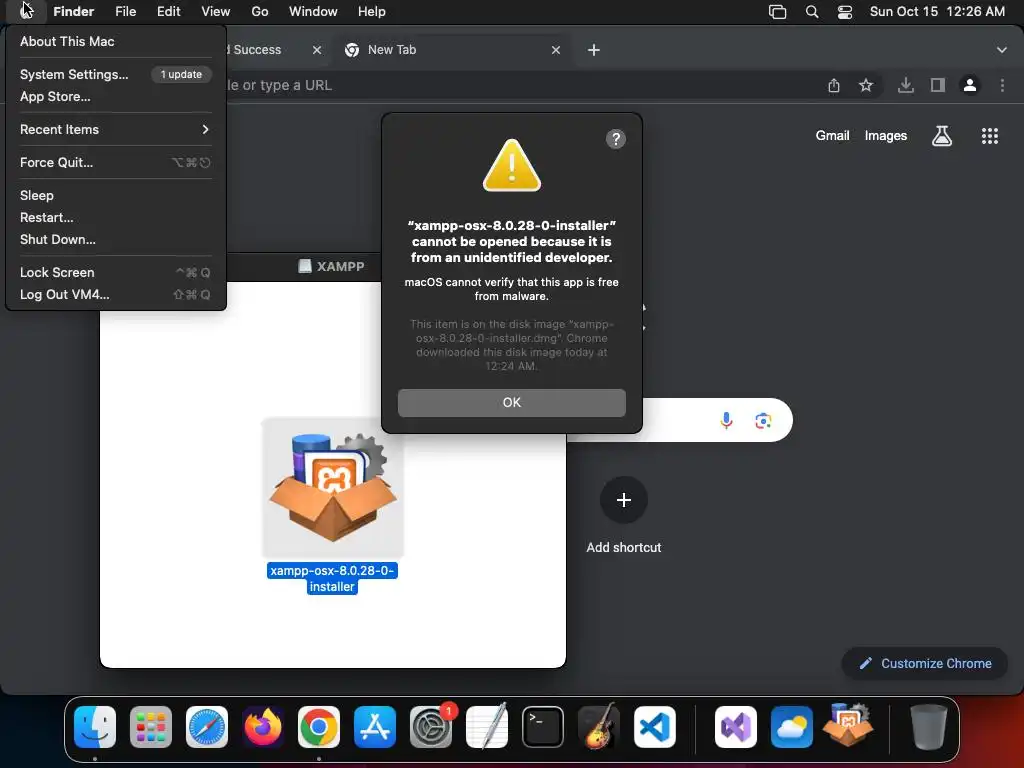Launch Firefox from the Dock
The image size is (1024, 768).
(x=263, y=727)
